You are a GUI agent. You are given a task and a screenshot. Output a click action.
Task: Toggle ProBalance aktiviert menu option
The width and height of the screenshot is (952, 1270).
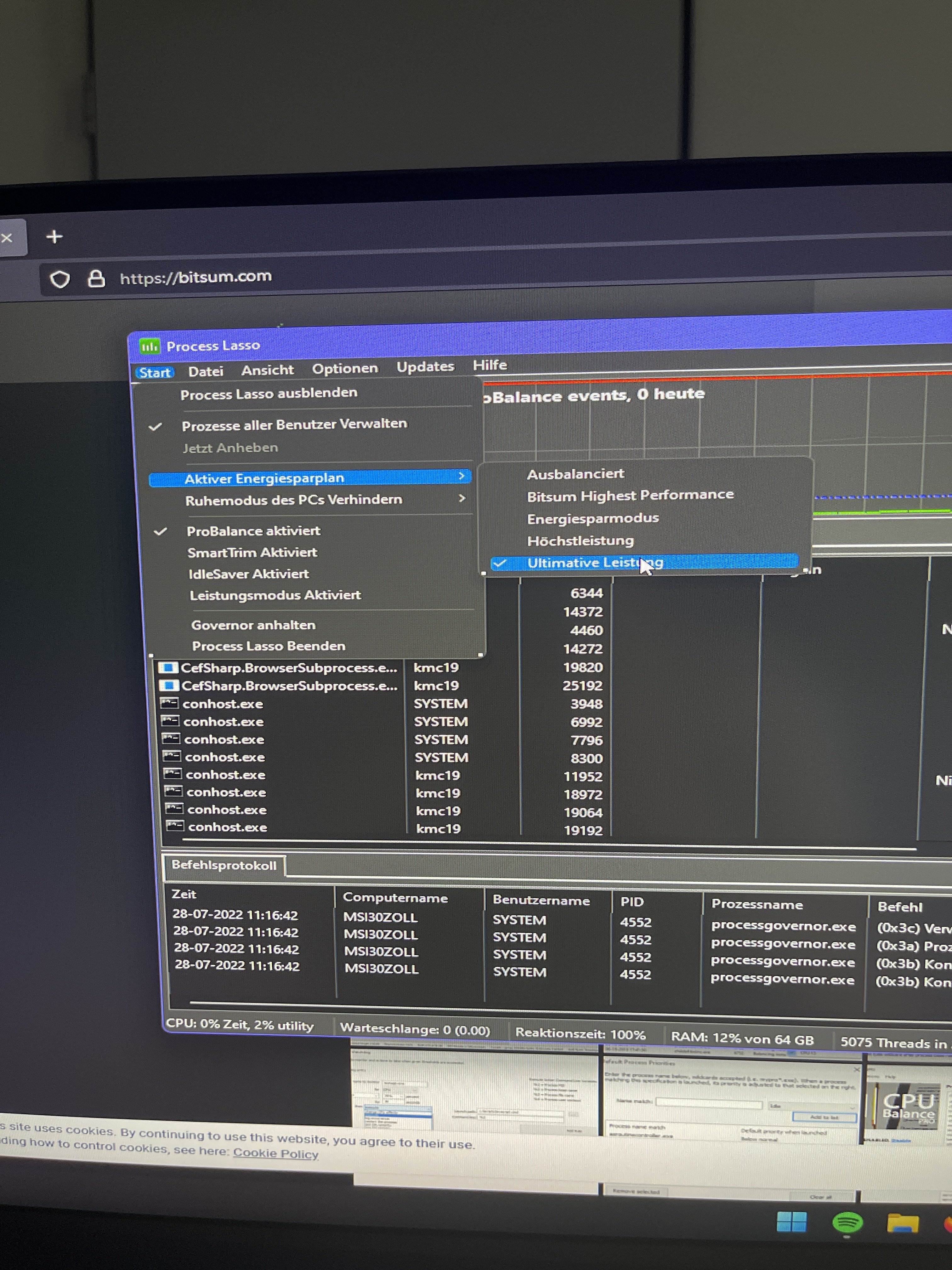(x=253, y=531)
